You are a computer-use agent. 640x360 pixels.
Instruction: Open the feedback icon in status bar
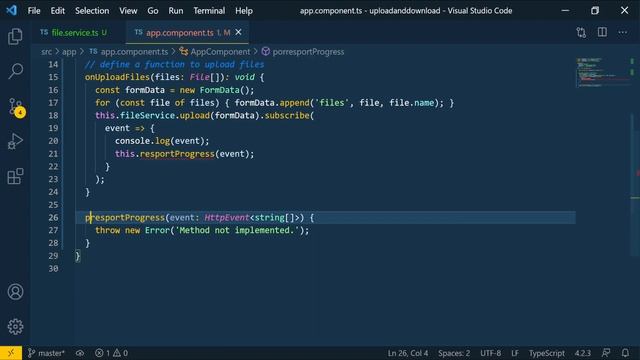[x=606, y=353]
